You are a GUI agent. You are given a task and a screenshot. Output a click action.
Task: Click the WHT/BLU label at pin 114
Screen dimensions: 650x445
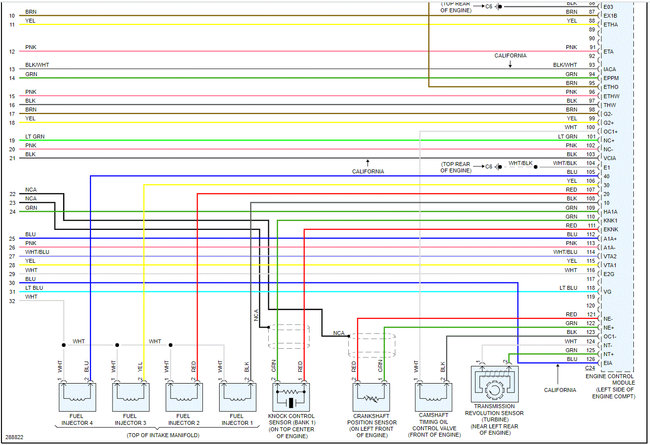point(565,252)
